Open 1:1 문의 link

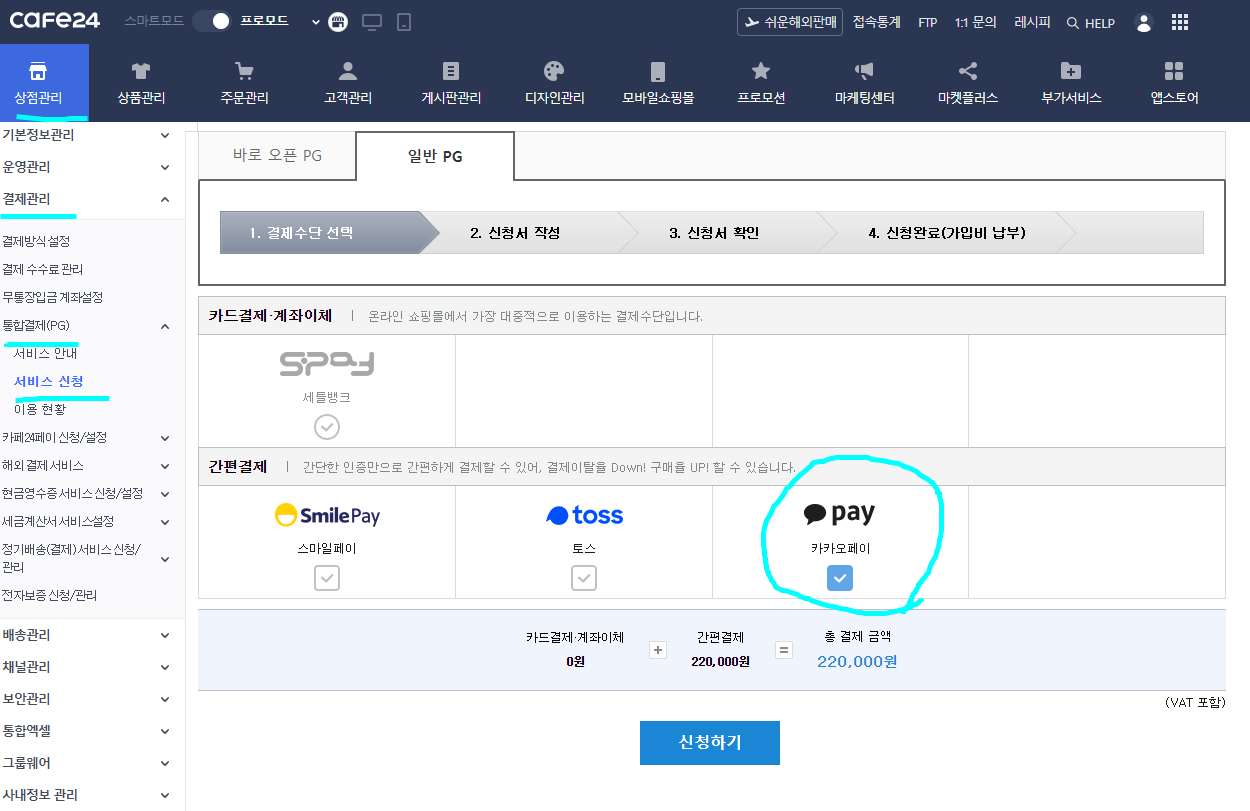coord(976,22)
